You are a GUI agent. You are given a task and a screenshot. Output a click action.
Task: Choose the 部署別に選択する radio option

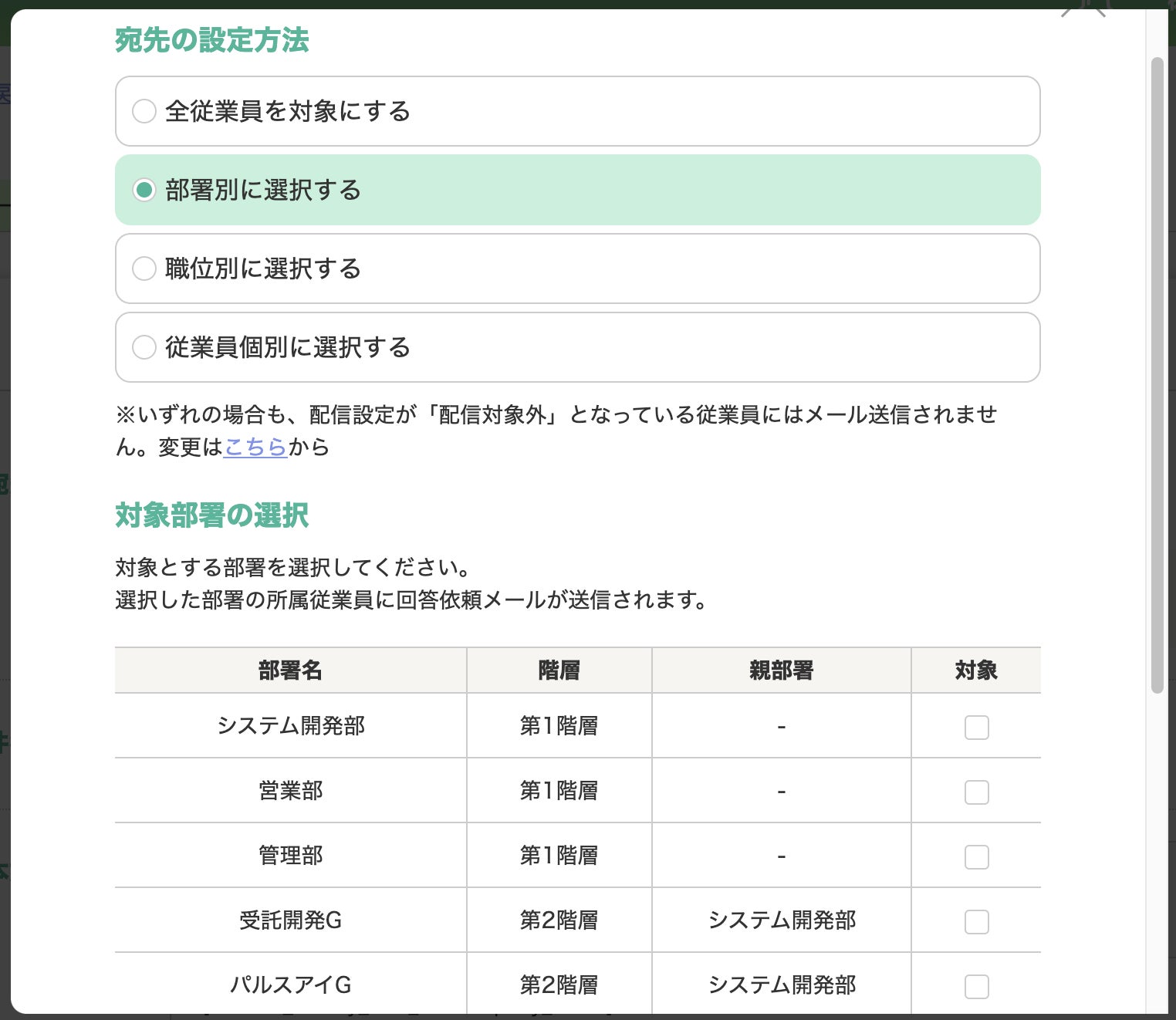point(144,190)
